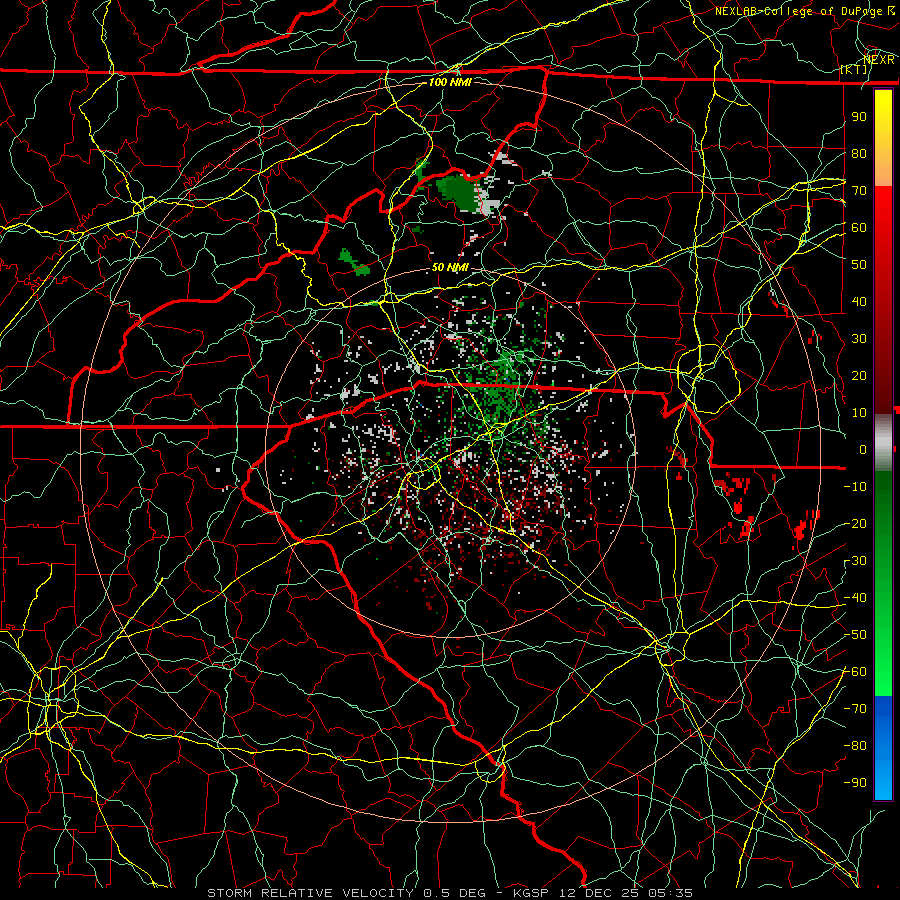Click the positive 20 scale label

click(x=859, y=376)
